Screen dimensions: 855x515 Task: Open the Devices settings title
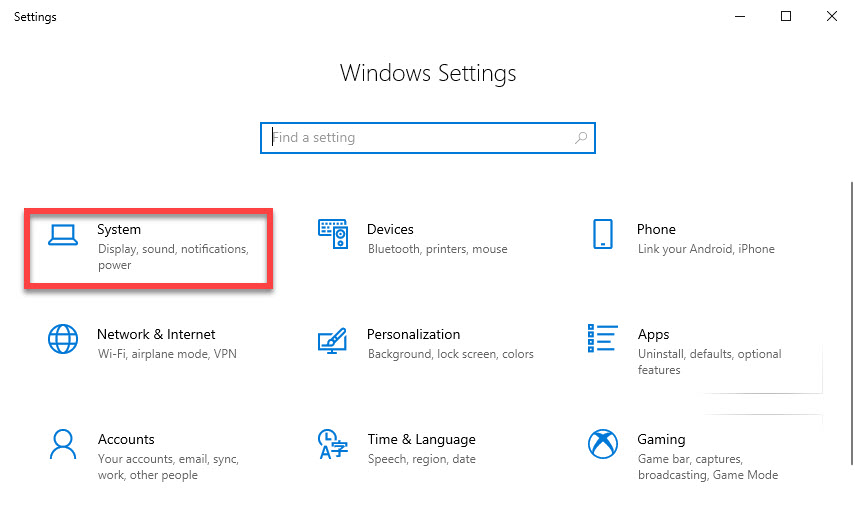point(390,229)
